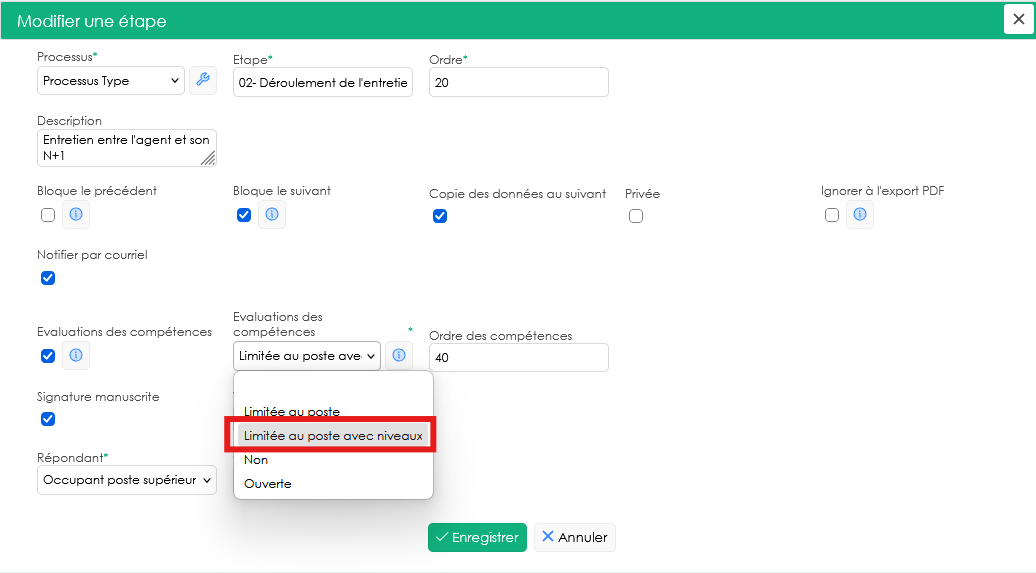
Task: Cancel with the Annuler button
Action: coord(575,537)
